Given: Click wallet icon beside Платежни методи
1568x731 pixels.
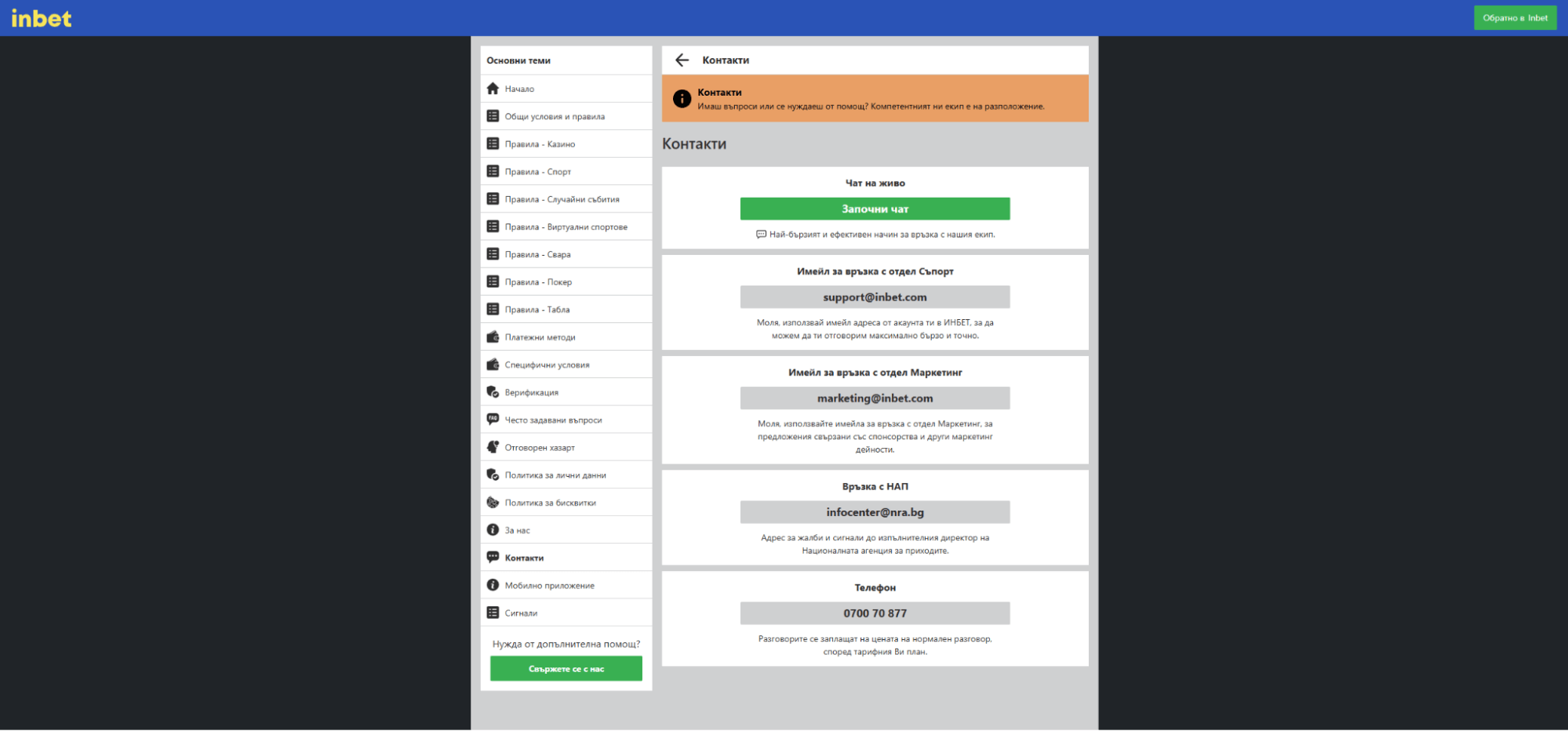Looking at the screenshot, I should point(493,337).
